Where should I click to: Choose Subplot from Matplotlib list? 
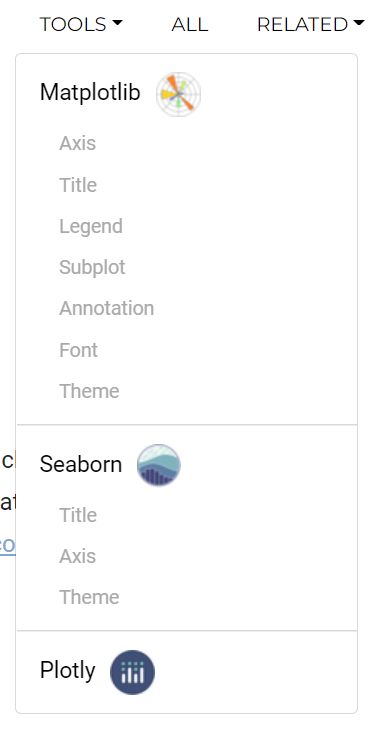(x=92, y=268)
